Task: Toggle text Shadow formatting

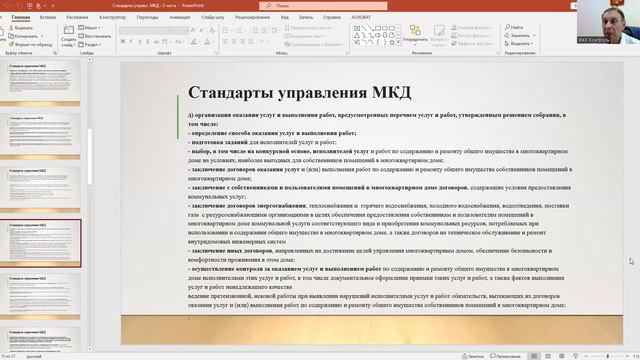Action: click(148, 42)
